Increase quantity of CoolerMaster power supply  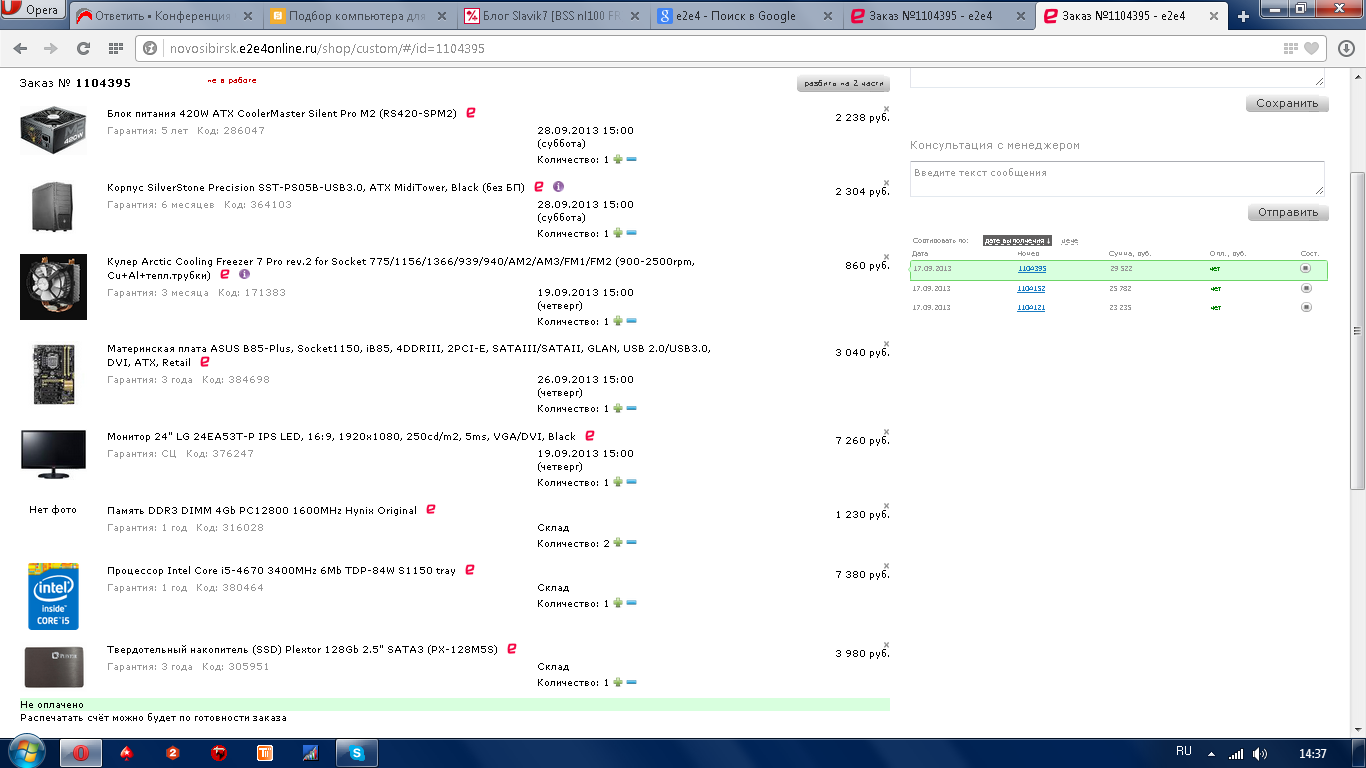(618, 159)
